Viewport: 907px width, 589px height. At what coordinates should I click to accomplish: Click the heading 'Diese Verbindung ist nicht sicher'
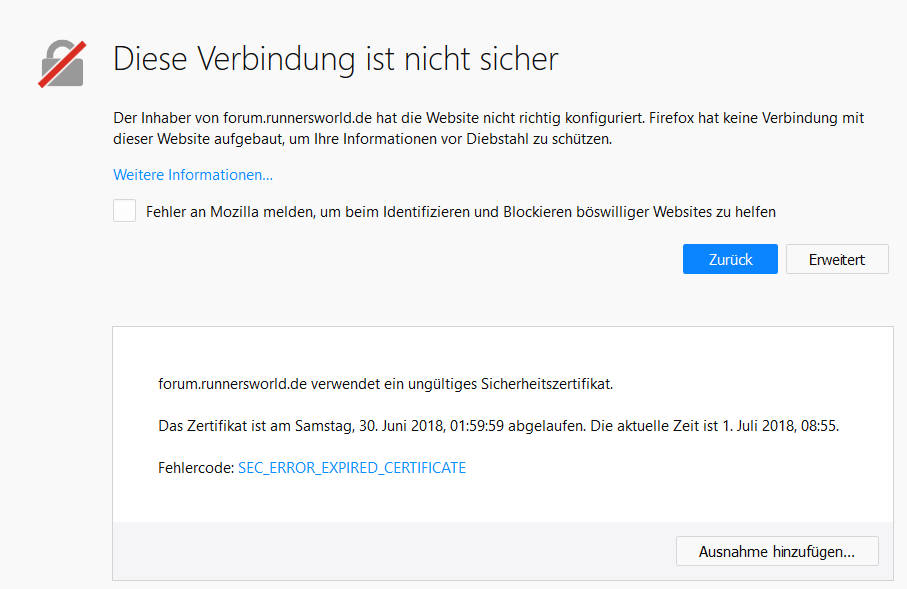(x=335, y=59)
